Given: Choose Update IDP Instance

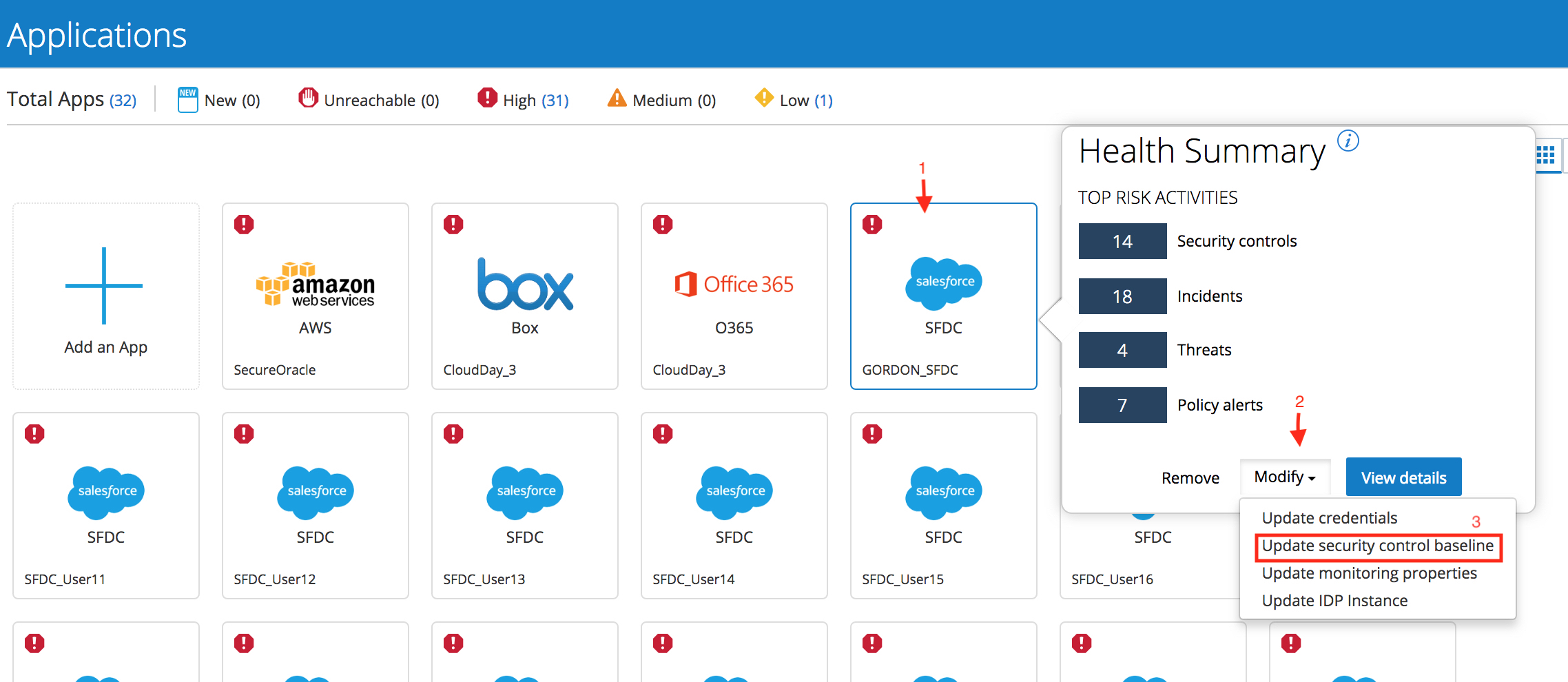Looking at the screenshot, I should pos(1334,601).
